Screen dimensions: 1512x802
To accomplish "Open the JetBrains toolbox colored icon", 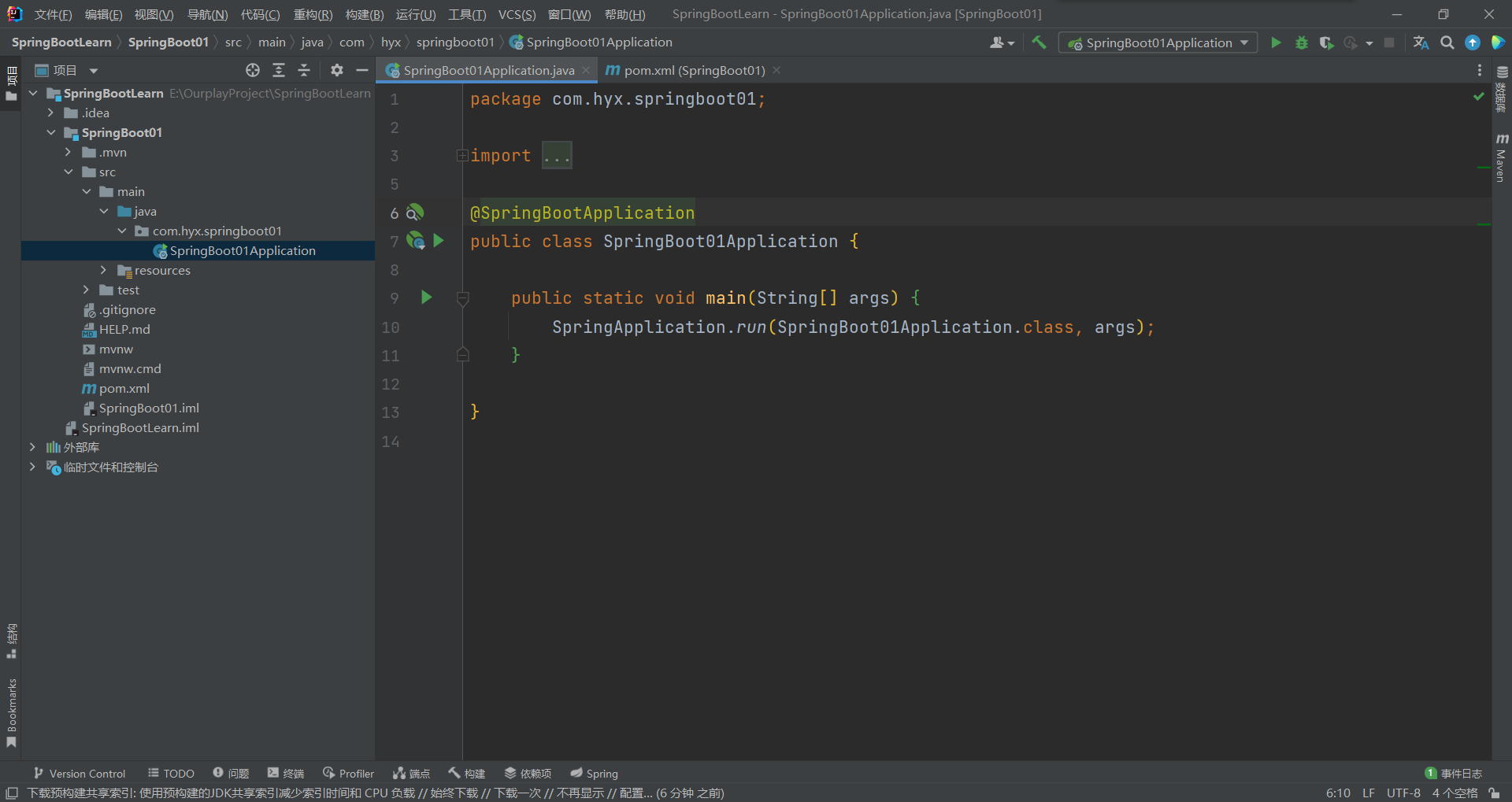I will coord(1498,43).
